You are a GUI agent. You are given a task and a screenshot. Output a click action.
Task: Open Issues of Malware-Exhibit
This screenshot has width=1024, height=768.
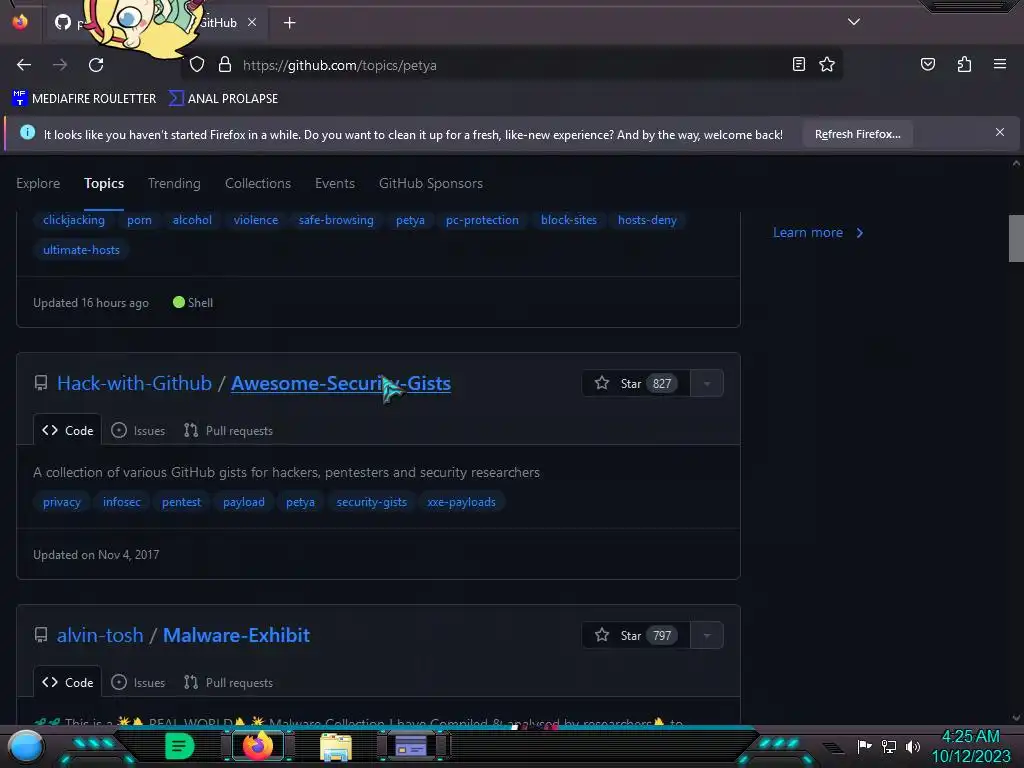[138, 682]
